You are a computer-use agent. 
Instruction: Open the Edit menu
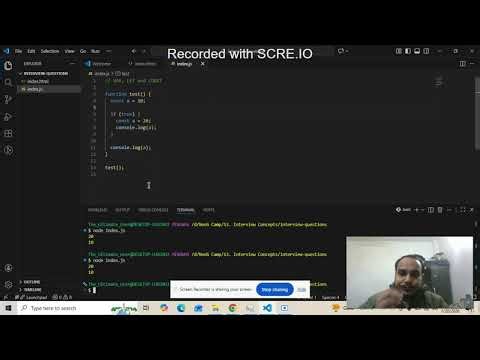(x=31, y=51)
